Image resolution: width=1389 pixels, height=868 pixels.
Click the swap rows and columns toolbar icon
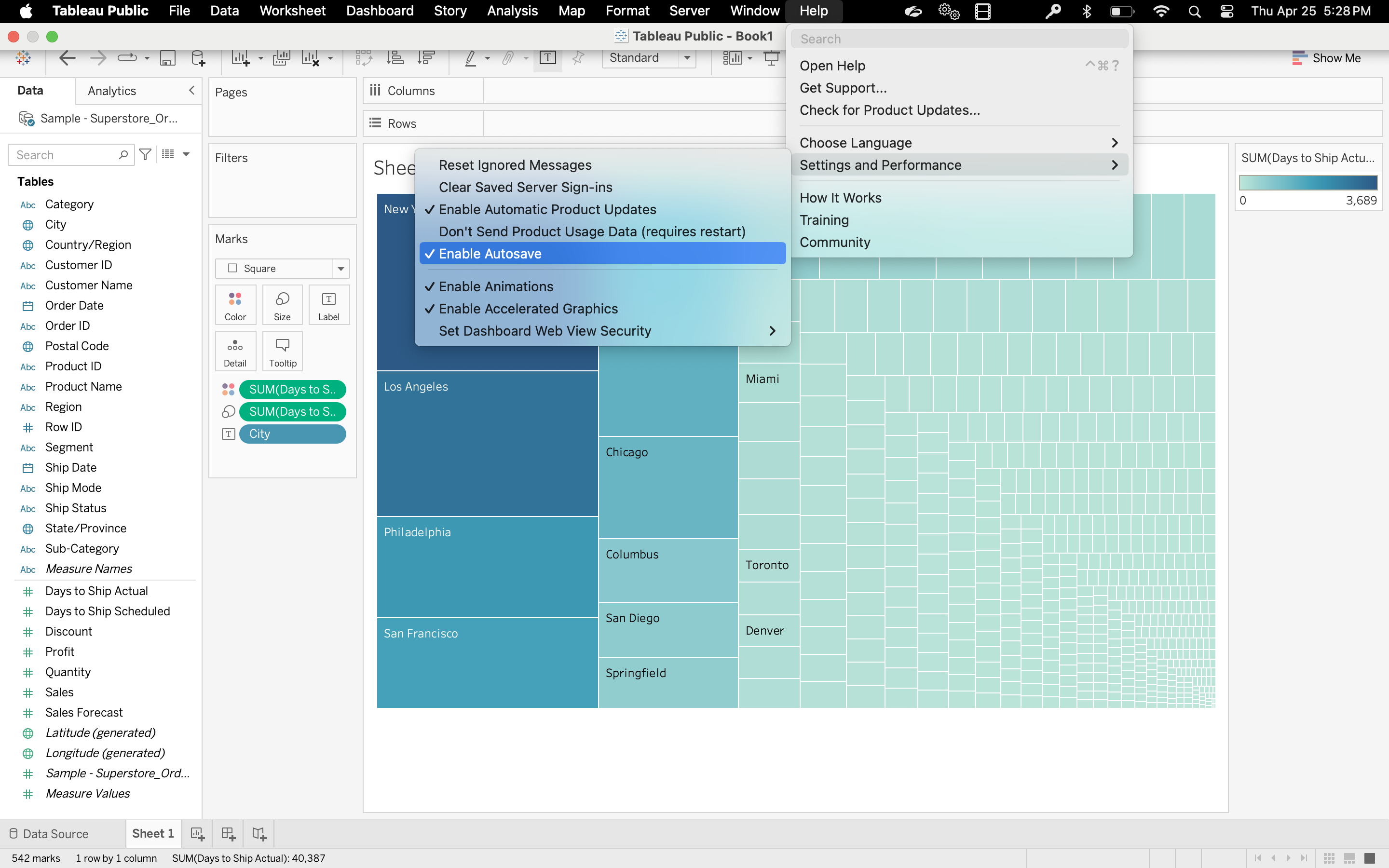click(x=364, y=57)
